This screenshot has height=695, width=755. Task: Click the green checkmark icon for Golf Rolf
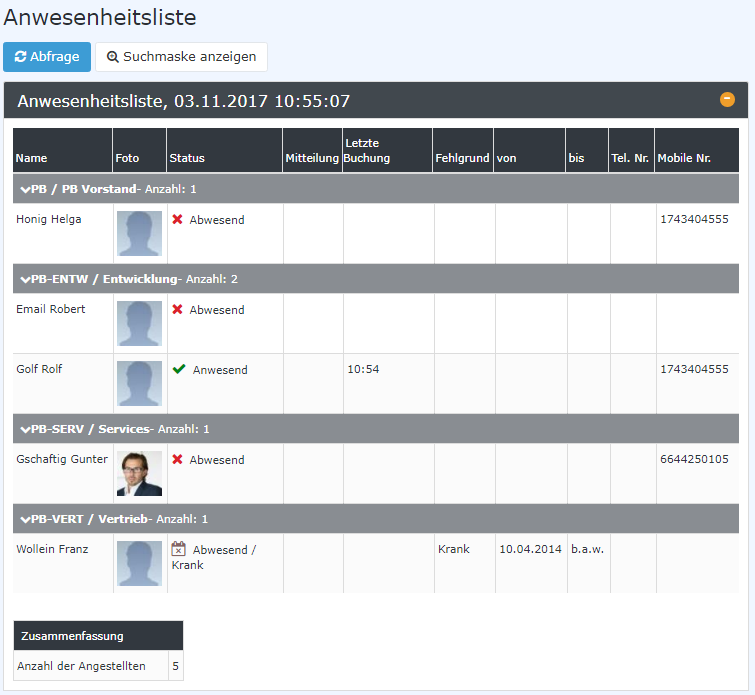click(179, 369)
